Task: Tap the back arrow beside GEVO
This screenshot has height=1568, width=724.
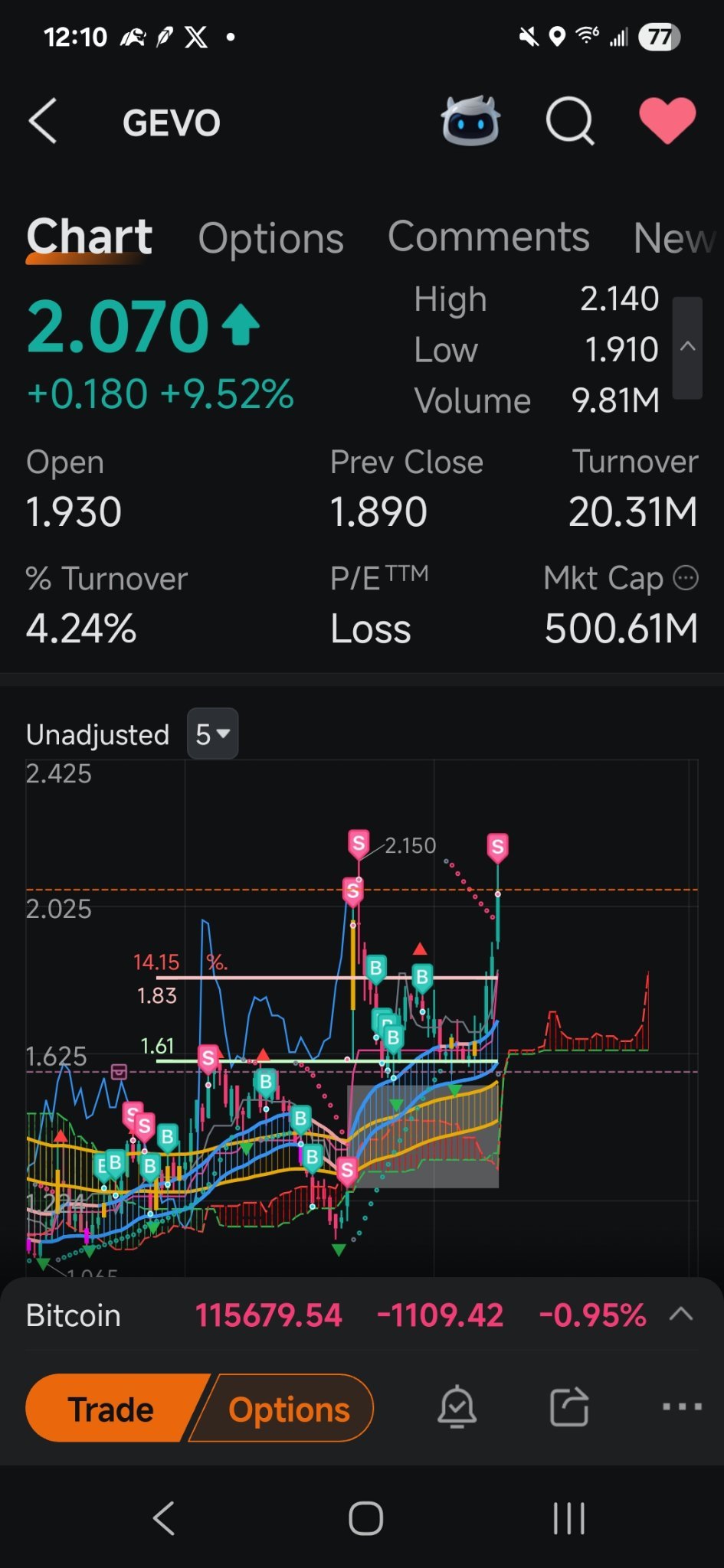Action: click(x=43, y=121)
